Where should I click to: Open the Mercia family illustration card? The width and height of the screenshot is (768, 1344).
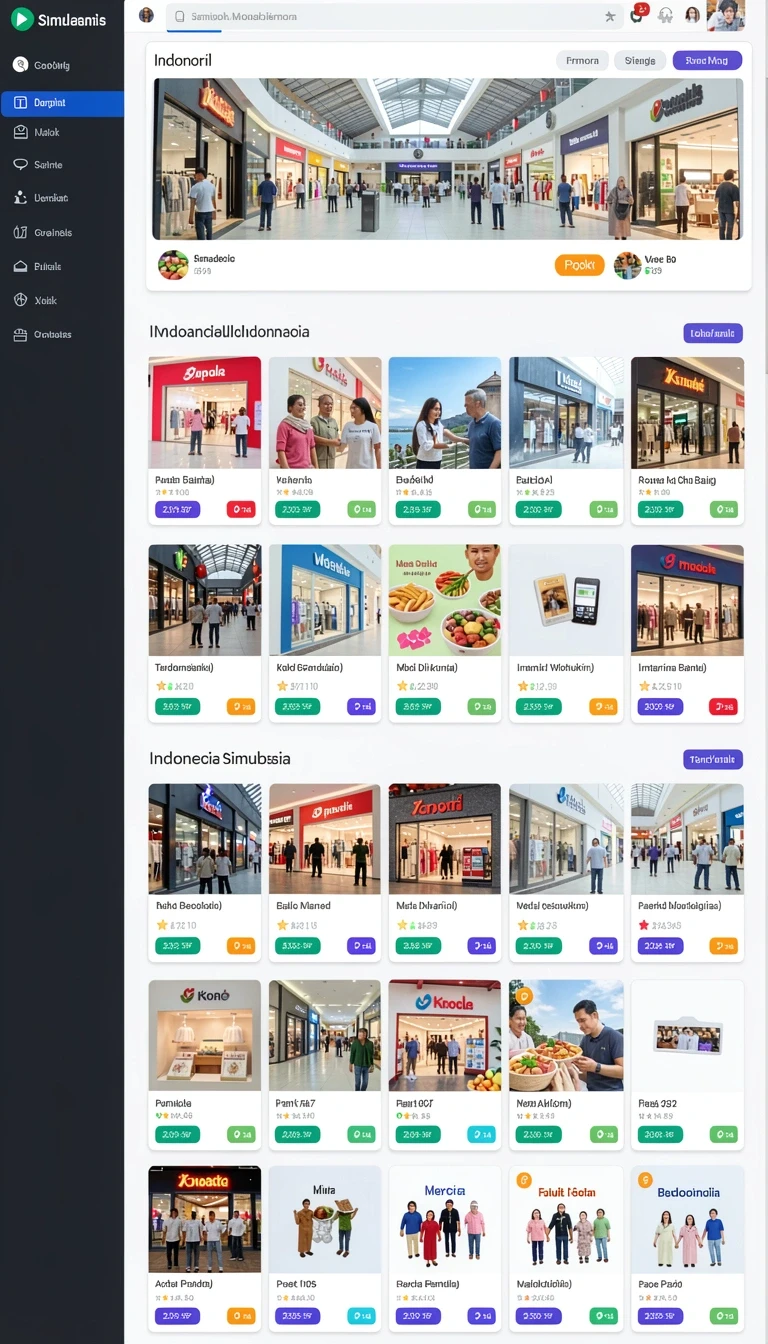point(445,1220)
